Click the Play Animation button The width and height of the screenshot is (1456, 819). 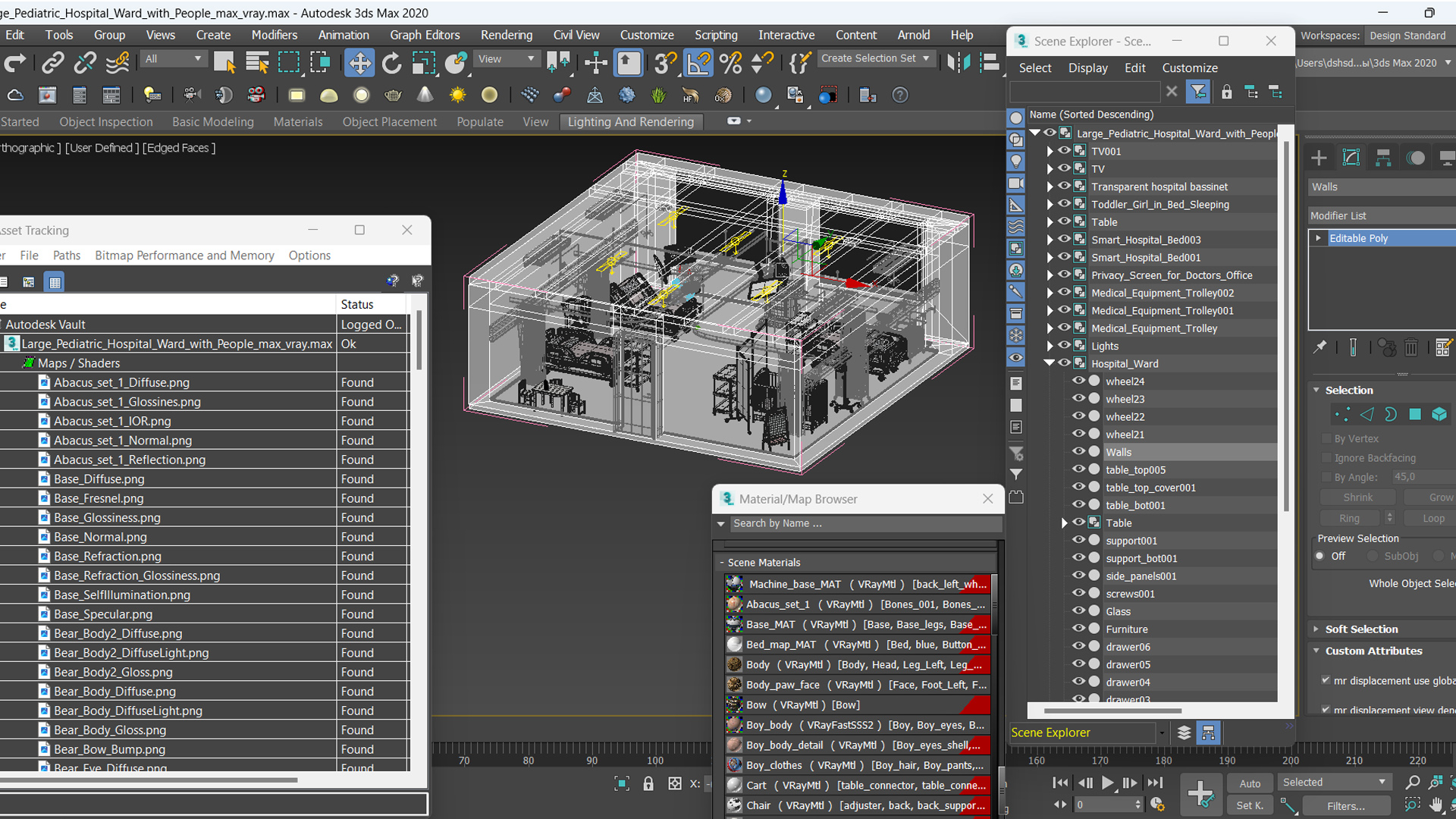click(1107, 783)
